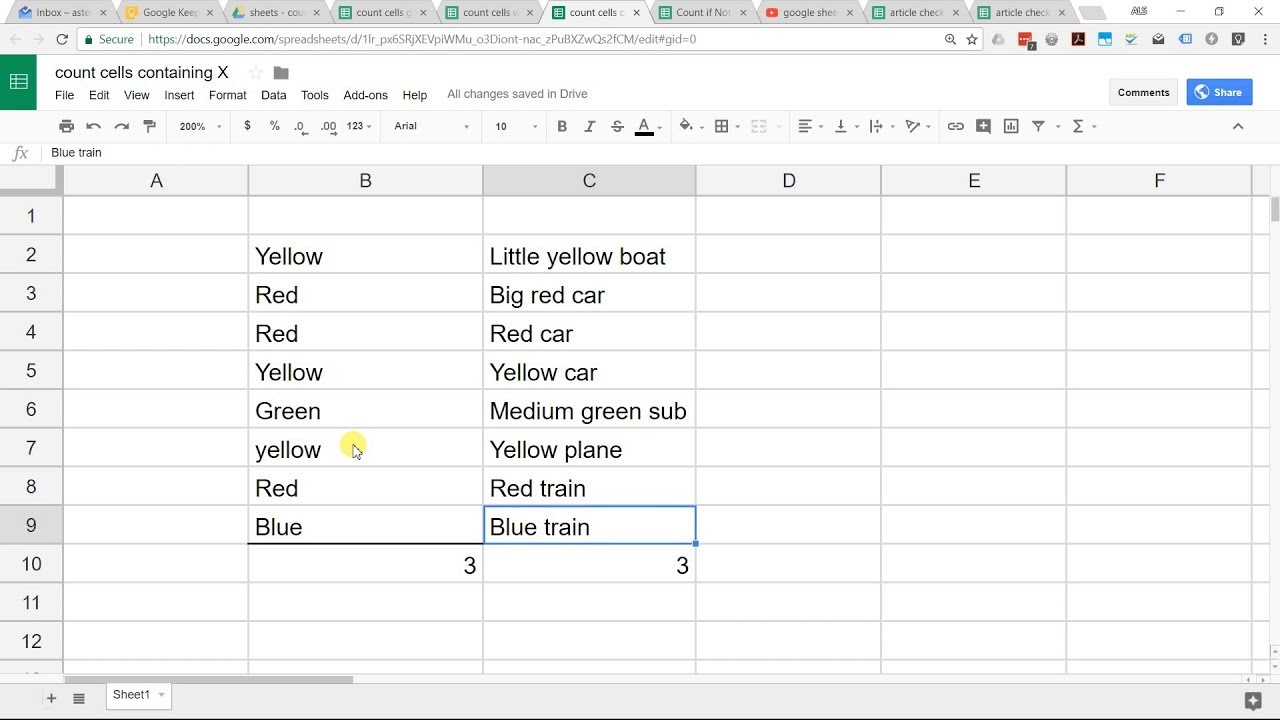
Task: Open the number format 123 dropdown
Action: [x=359, y=126]
